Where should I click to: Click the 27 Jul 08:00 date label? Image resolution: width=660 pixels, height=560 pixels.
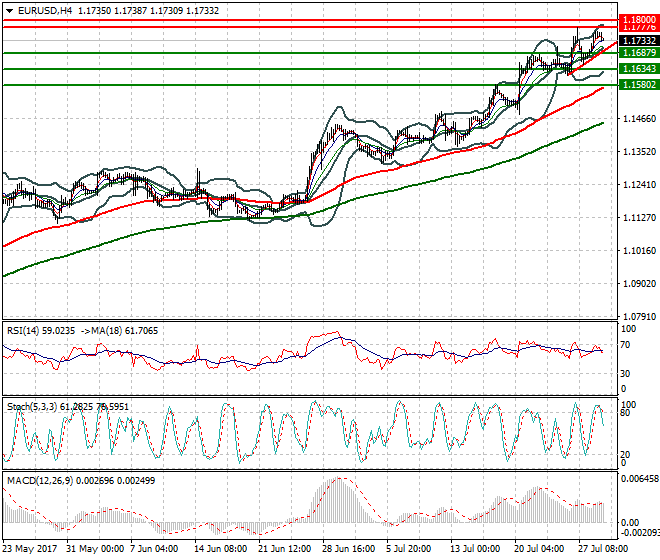[602, 549]
